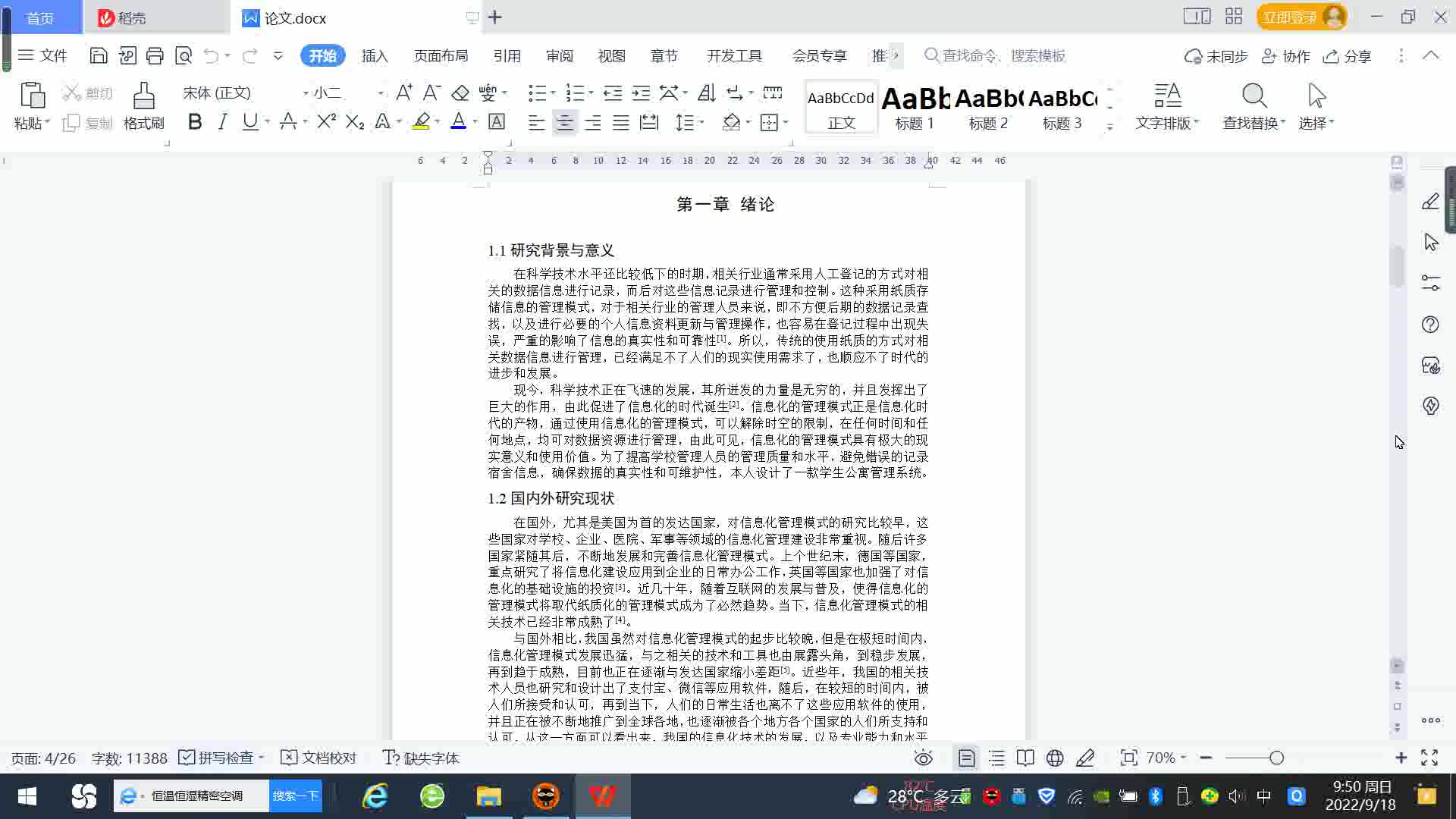
Task: Toggle bold formatting
Action: (195, 121)
